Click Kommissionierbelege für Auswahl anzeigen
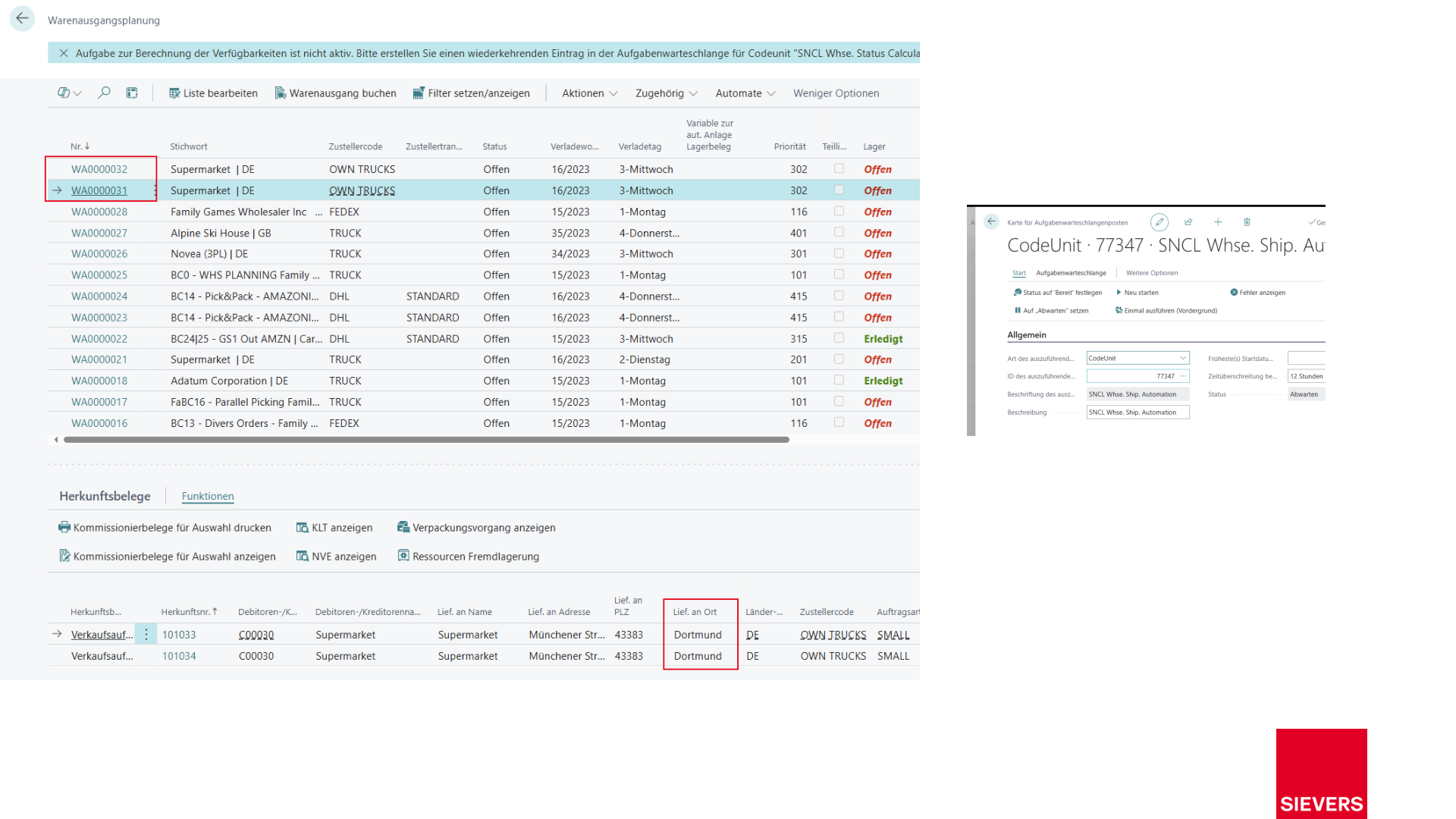1456x819 pixels. (168, 557)
